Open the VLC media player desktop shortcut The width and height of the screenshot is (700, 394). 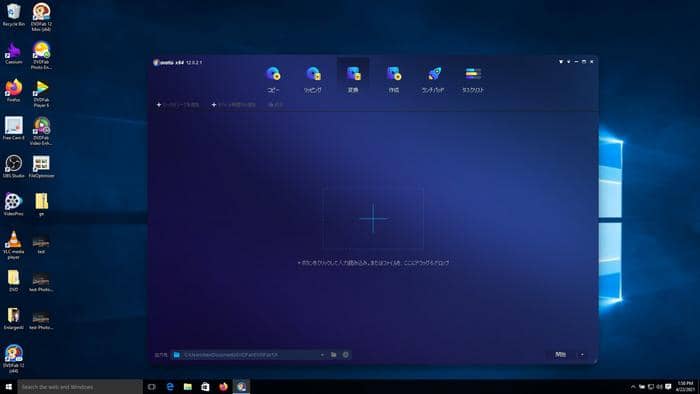click(x=13, y=245)
